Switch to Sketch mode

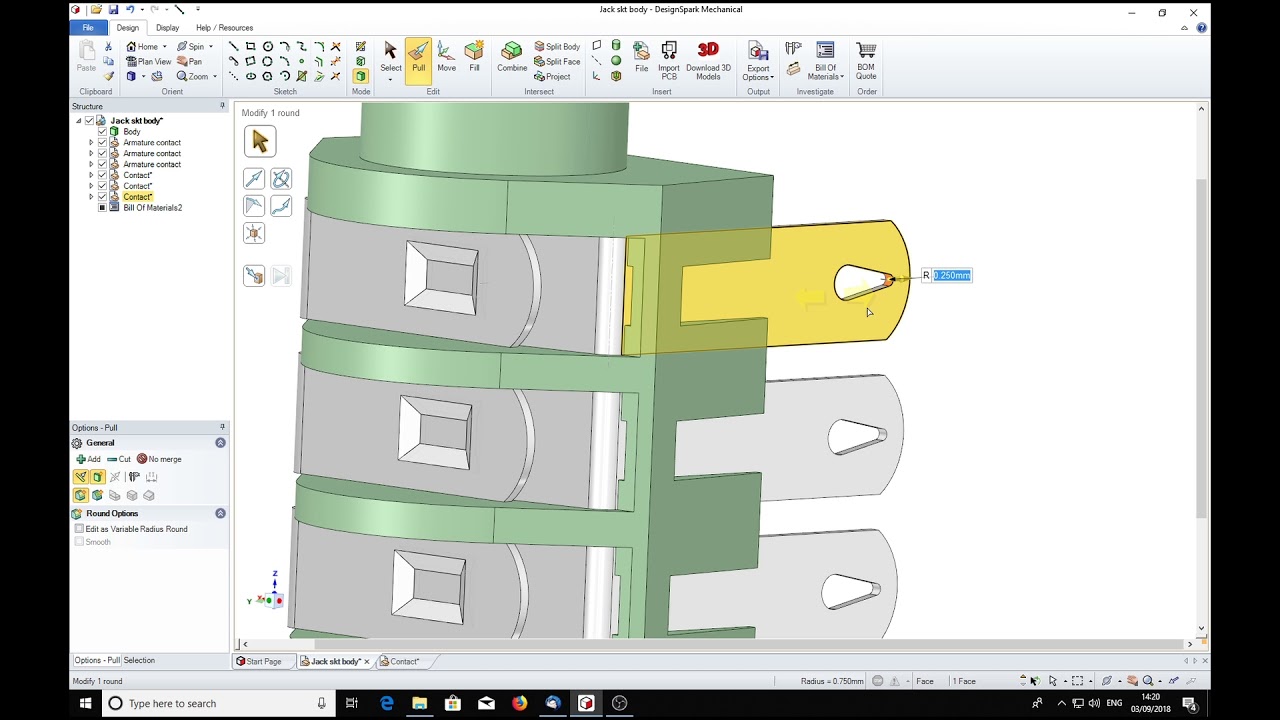click(x=361, y=46)
